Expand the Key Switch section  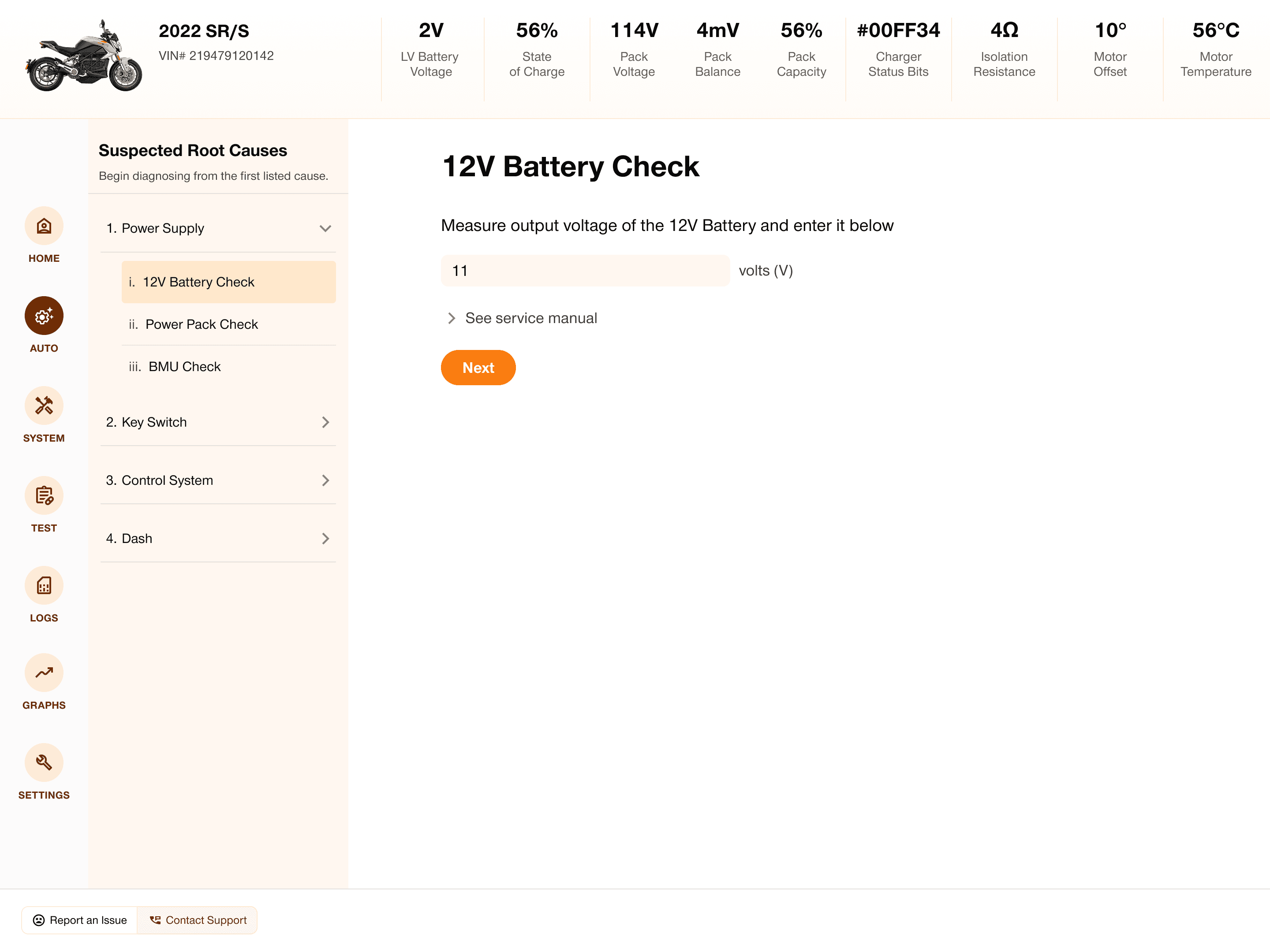tap(217, 422)
